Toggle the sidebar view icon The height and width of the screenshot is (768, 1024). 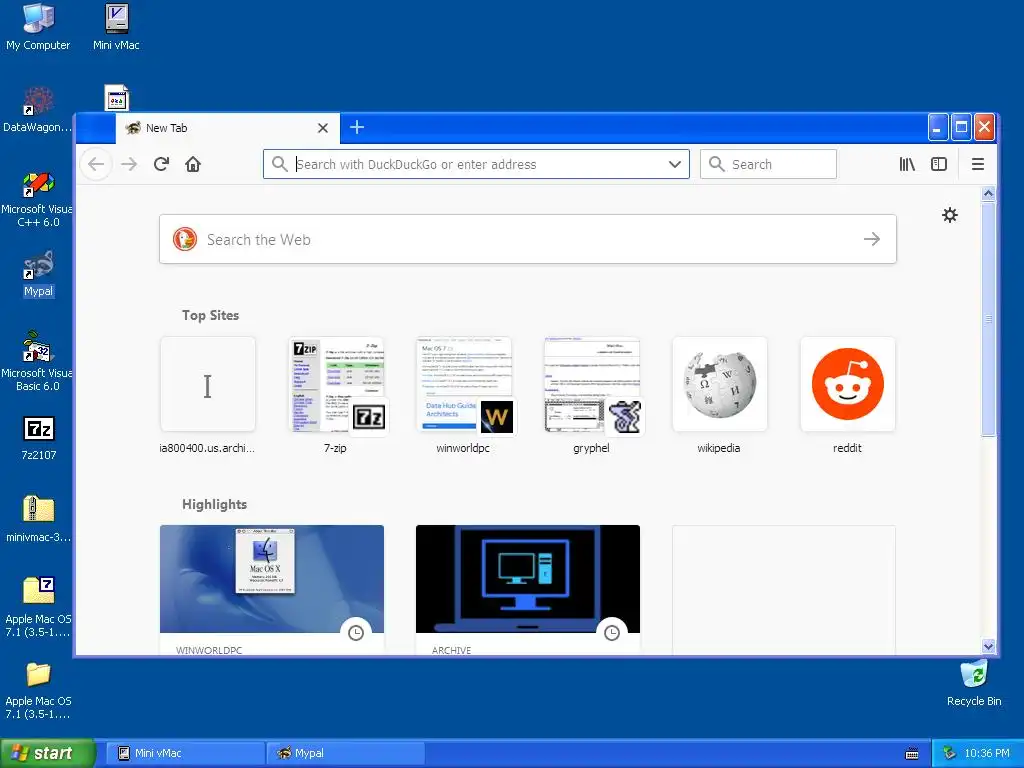[x=938, y=164]
